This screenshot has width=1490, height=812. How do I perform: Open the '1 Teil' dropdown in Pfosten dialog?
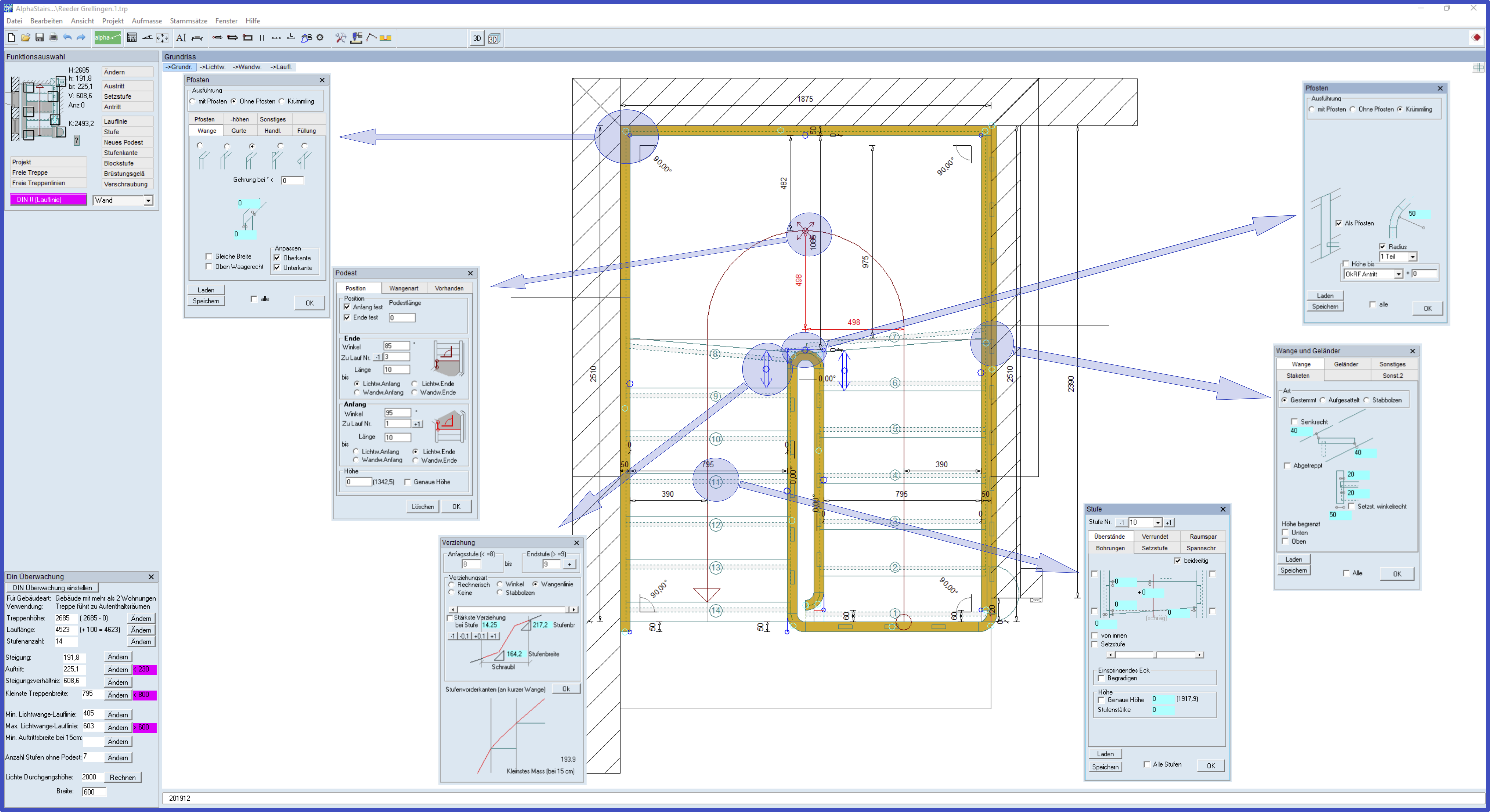[1413, 257]
